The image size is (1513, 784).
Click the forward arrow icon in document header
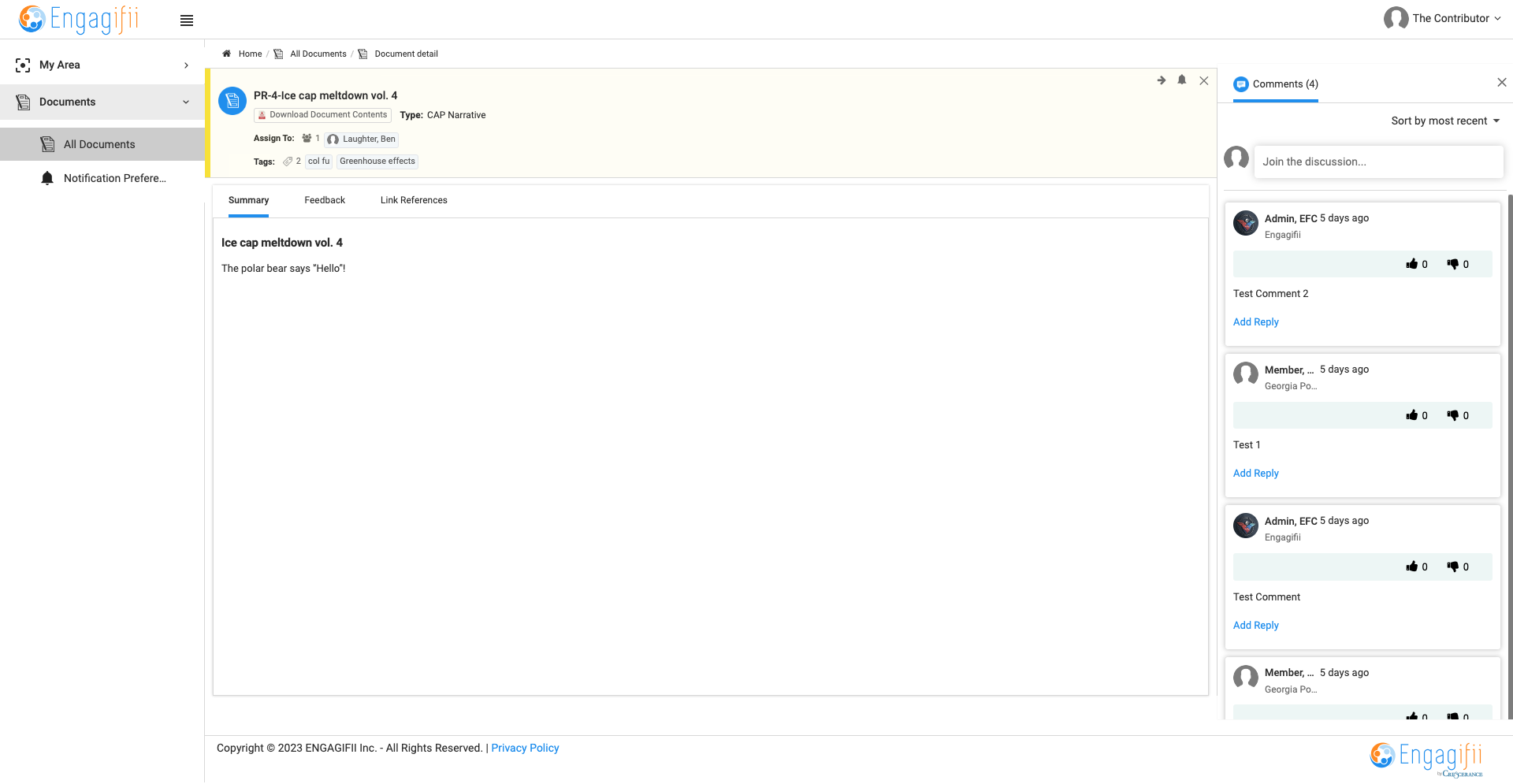click(x=1161, y=80)
